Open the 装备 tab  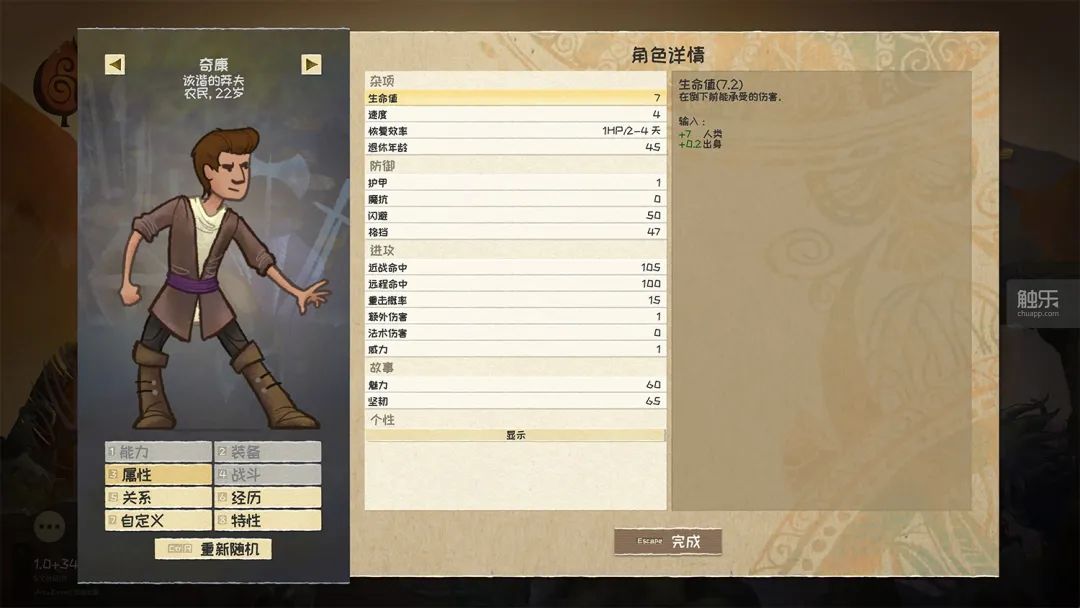(x=268, y=452)
